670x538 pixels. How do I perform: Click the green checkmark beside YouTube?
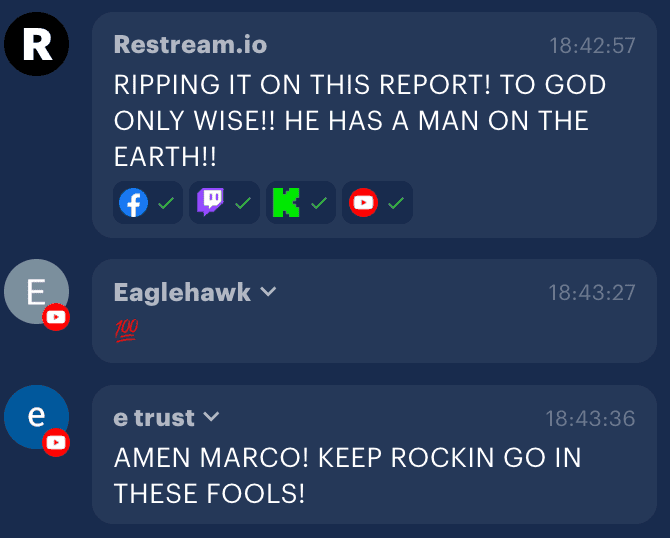click(x=396, y=203)
